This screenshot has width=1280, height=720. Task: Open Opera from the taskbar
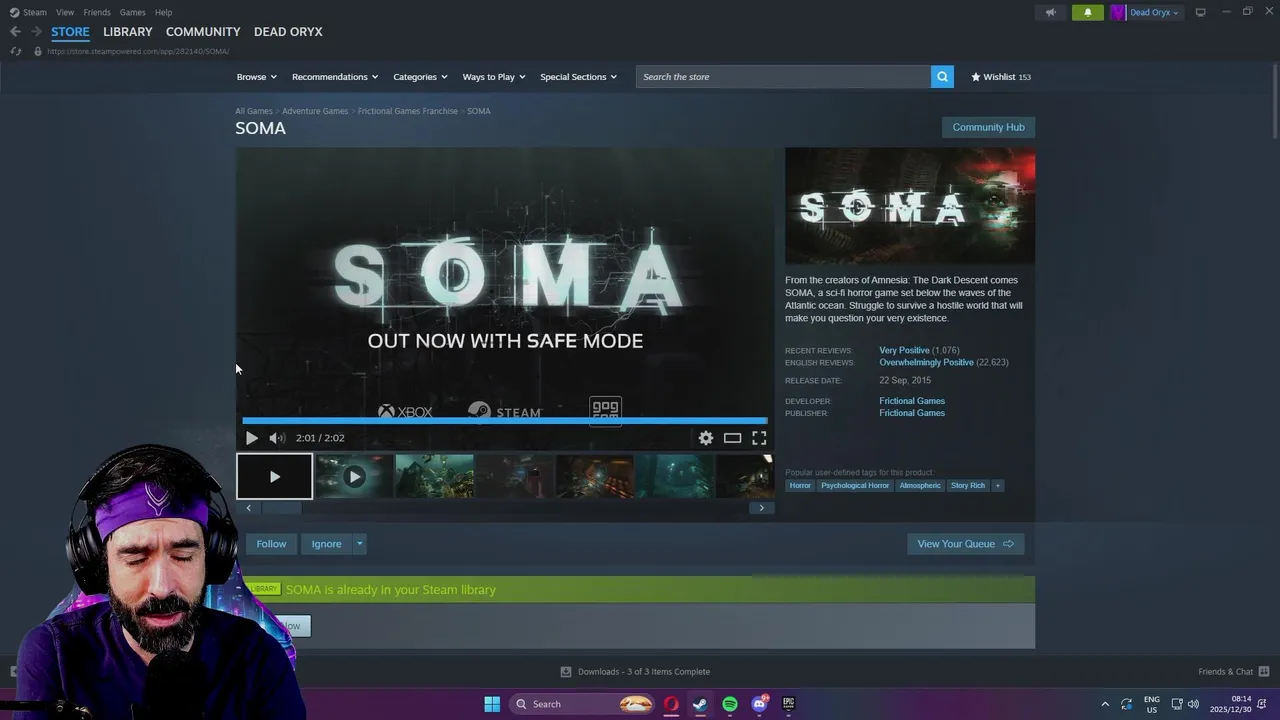pos(671,704)
